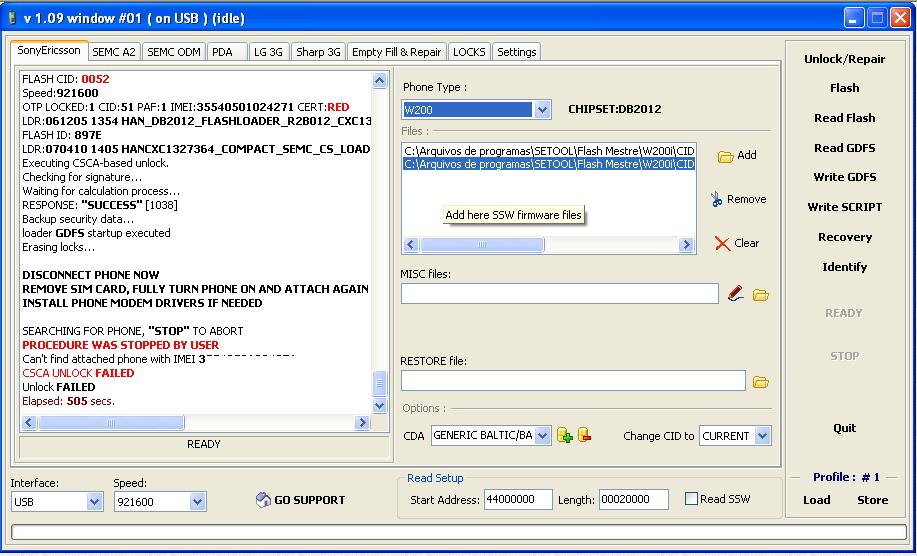Expand the CDA GENERIC BALTIC dropdown
This screenshot has width=917, height=556.
click(x=542, y=436)
